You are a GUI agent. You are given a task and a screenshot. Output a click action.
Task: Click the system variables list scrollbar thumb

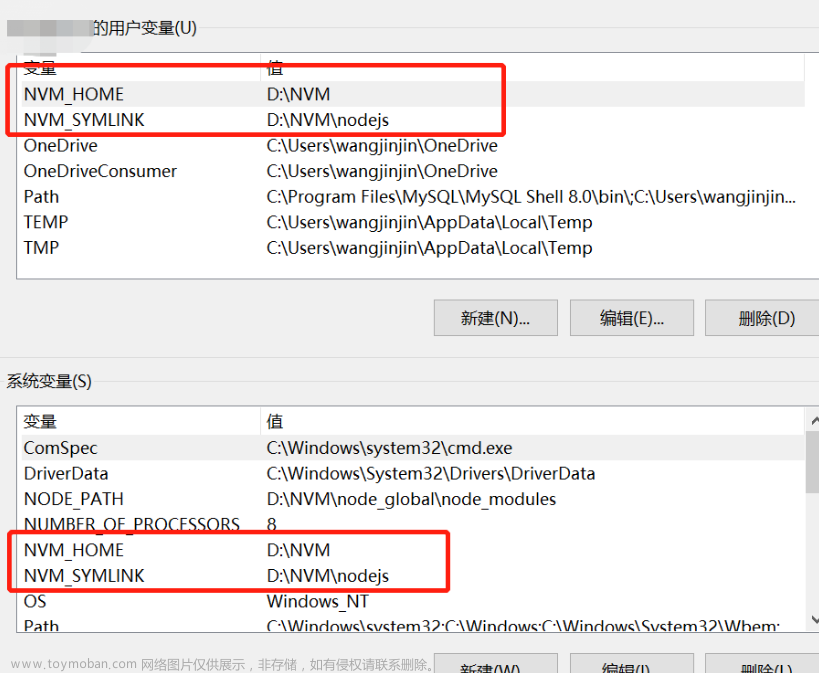click(x=813, y=462)
